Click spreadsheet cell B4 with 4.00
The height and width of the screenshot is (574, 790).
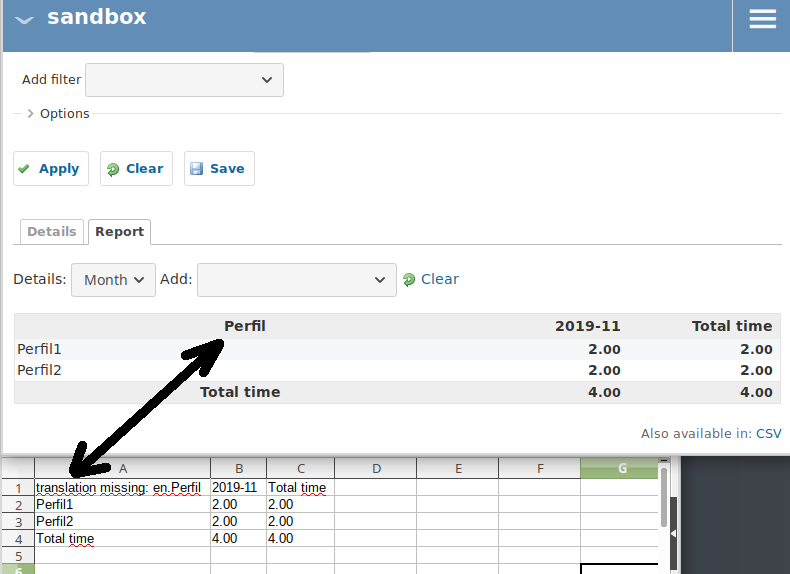[x=238, y=539]
